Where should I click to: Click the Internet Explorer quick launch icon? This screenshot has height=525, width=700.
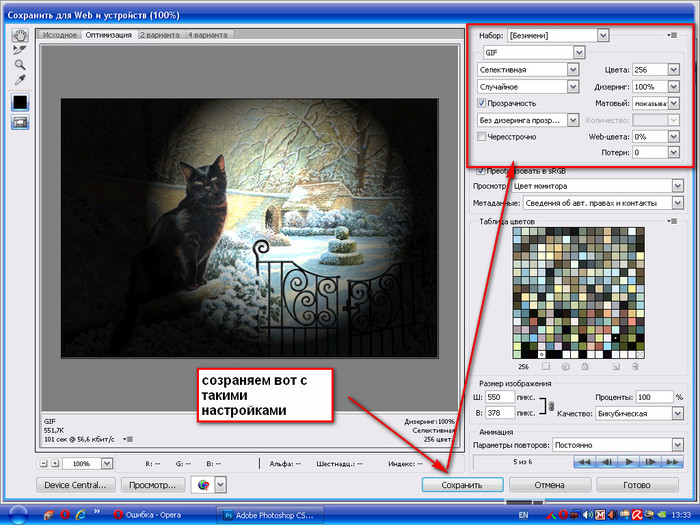pos(81,515)
